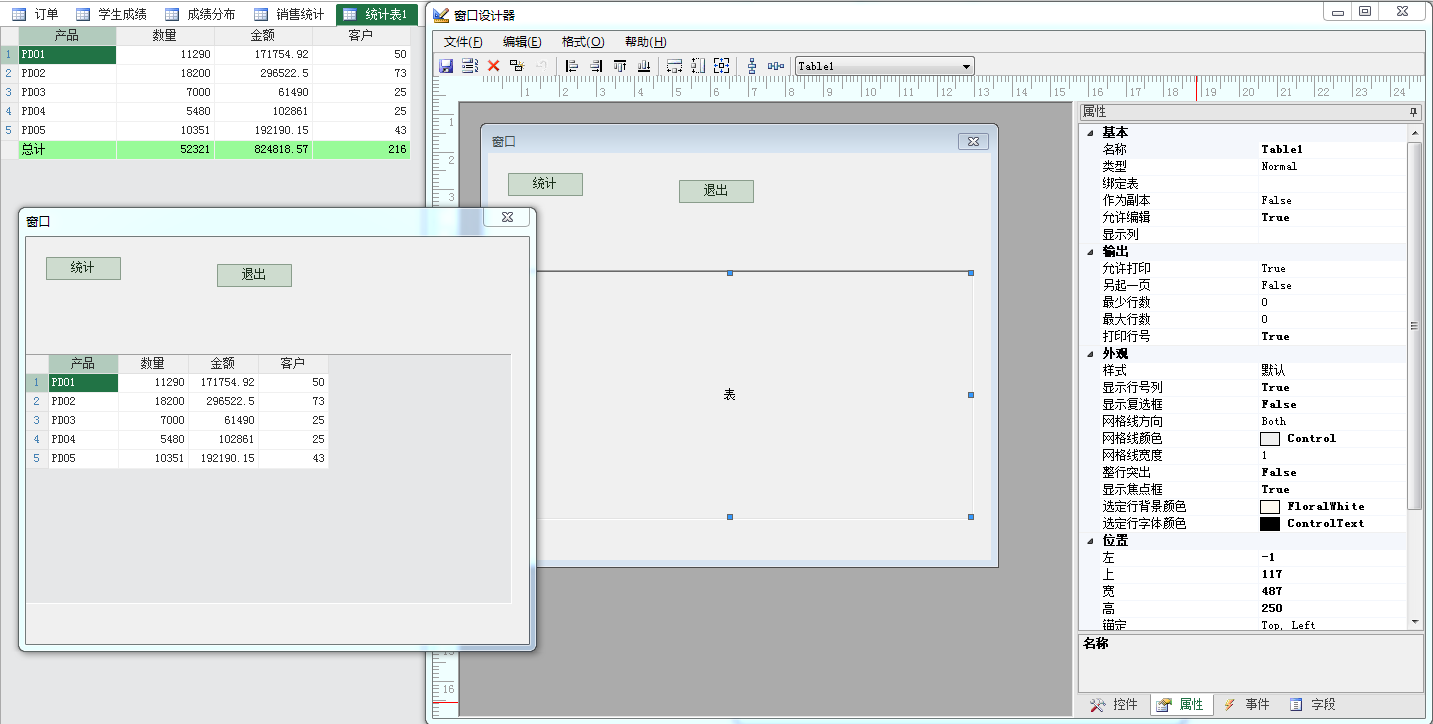The image size is (1433, 724).
Task: Switch to the 销售统计 table tab
Action: (x=289, y=14)
